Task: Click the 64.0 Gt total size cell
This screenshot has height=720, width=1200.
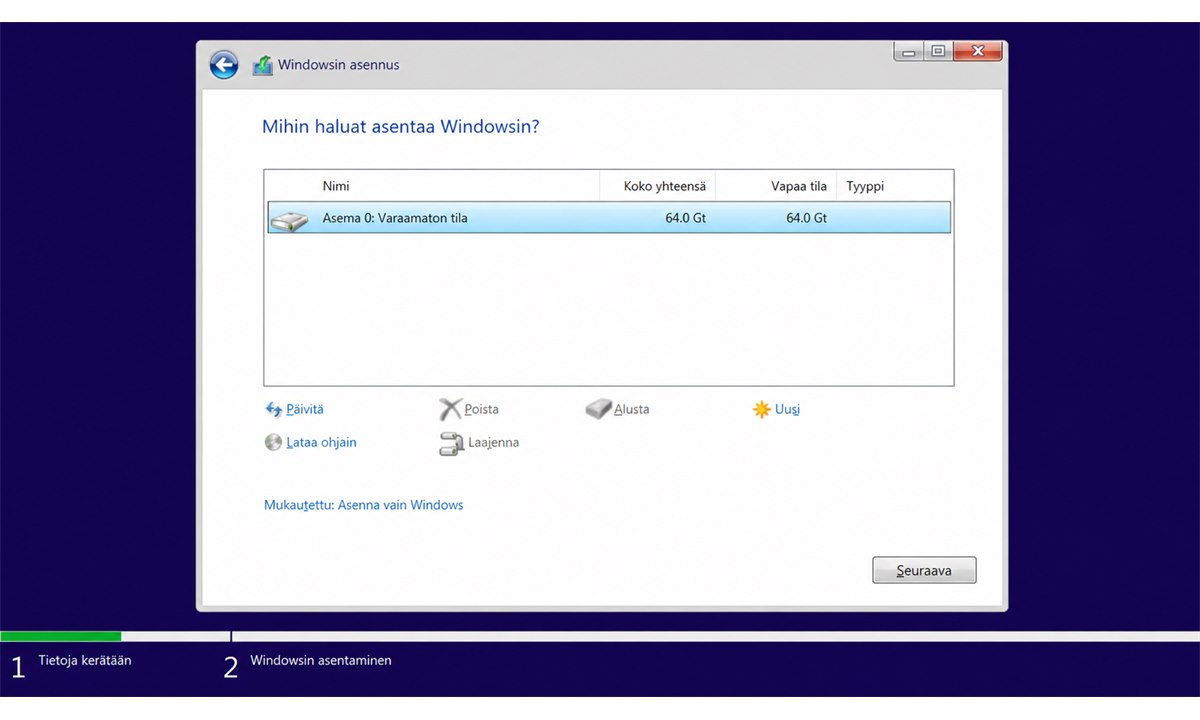Action: [x=685, y=218]
